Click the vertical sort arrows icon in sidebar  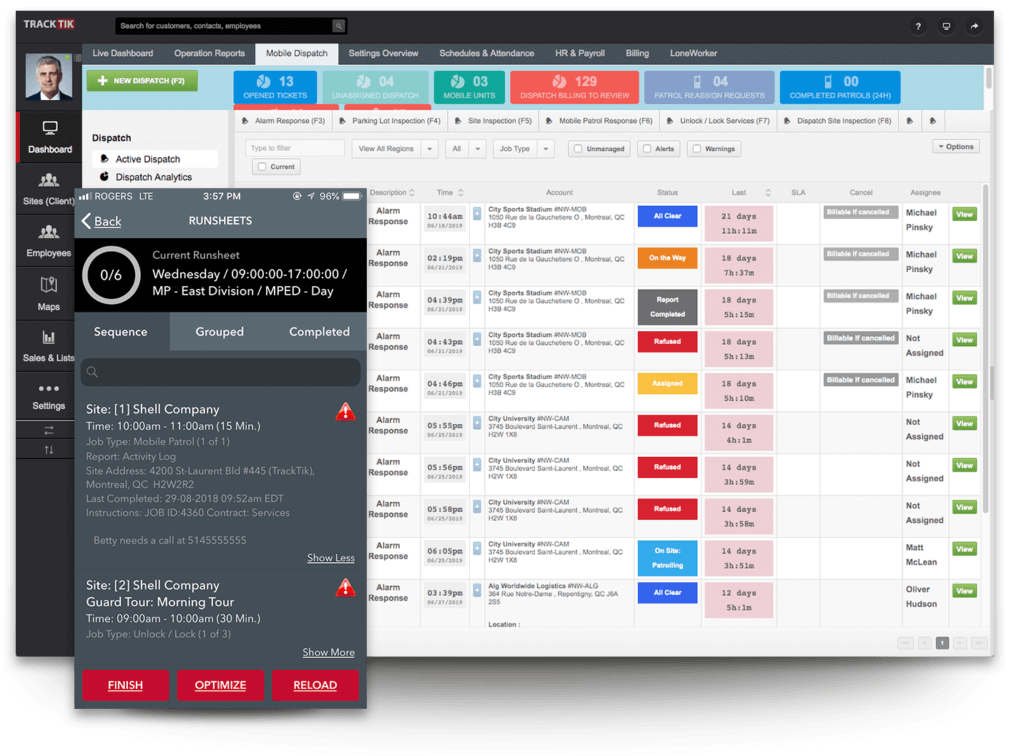point(48,450)
